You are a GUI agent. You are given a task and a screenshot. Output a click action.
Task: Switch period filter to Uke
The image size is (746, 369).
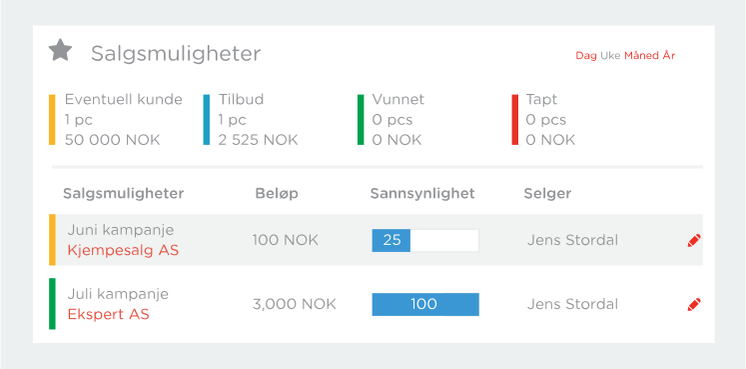(x=610, y=56)
